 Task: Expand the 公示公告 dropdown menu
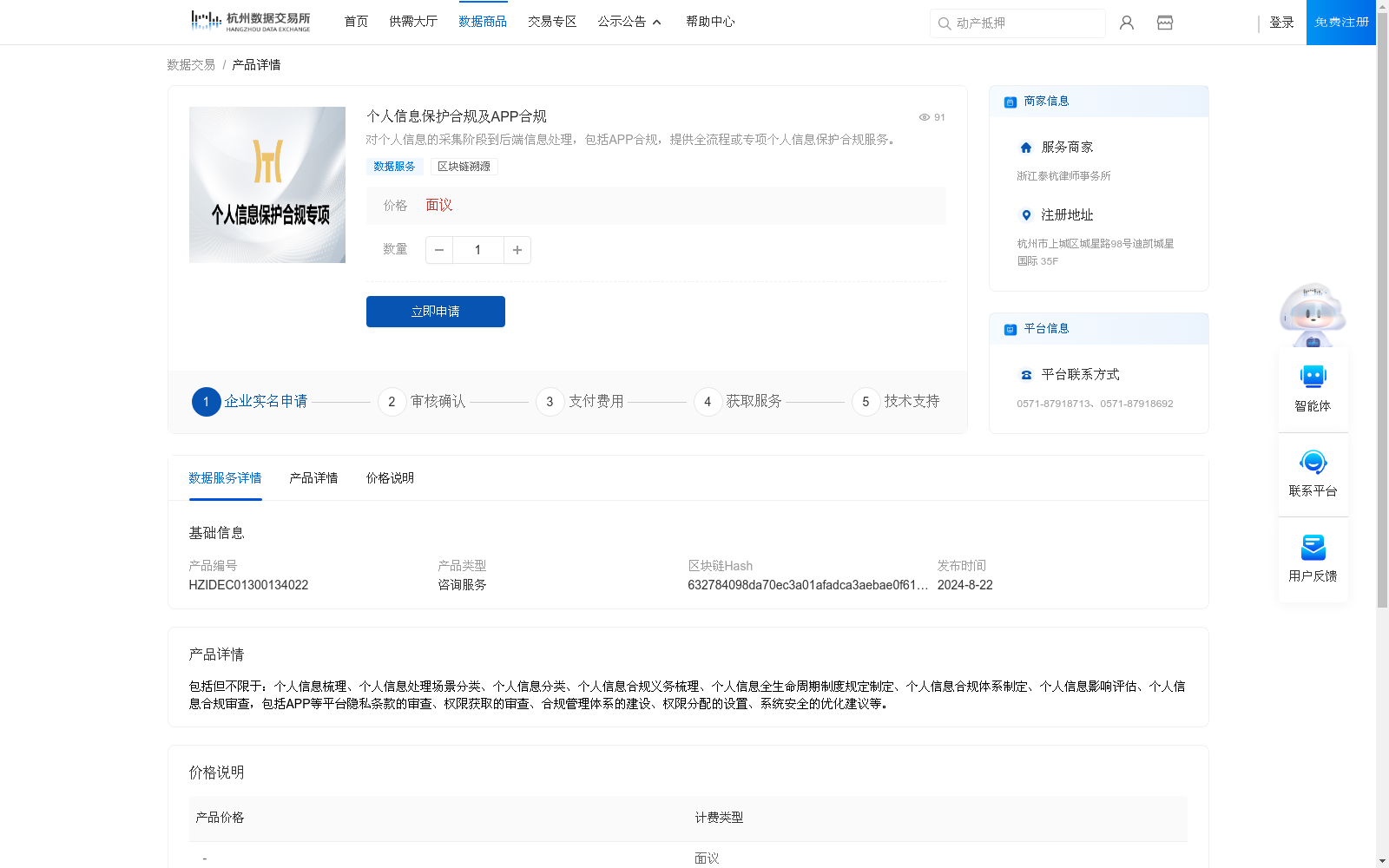[629, 22]
